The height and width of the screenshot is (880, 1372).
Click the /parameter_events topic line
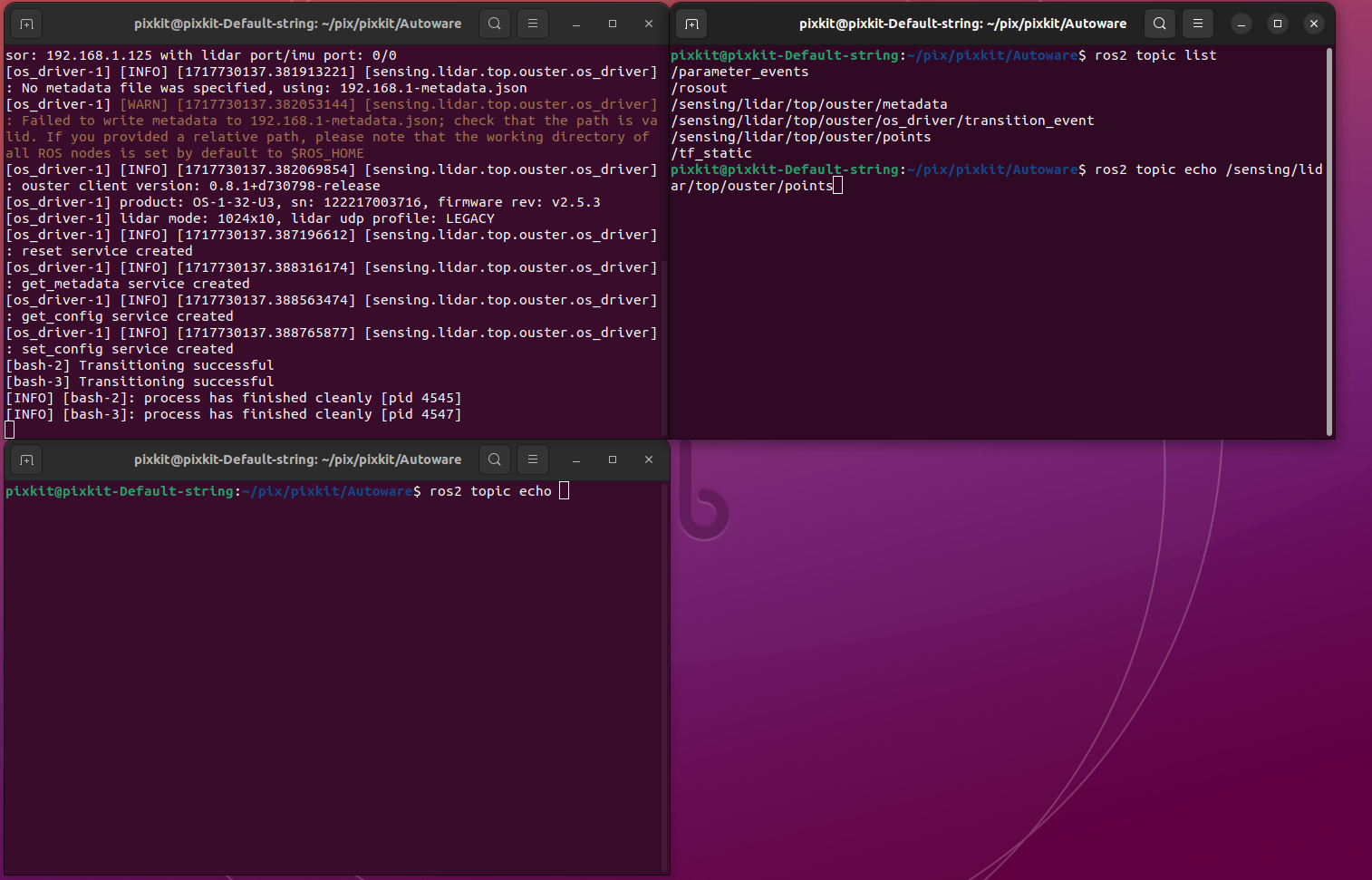click(739, 72)
